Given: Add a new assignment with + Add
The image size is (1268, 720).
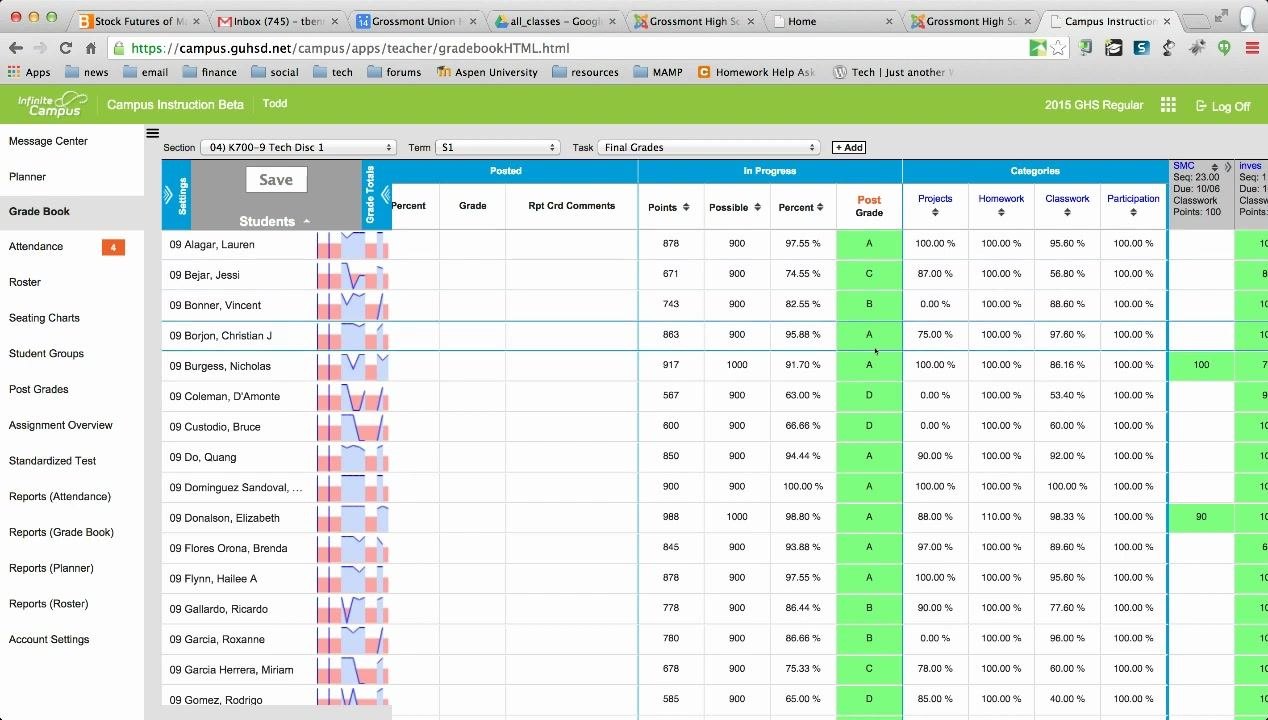Looking at the screenshot, I should point(849,147).
